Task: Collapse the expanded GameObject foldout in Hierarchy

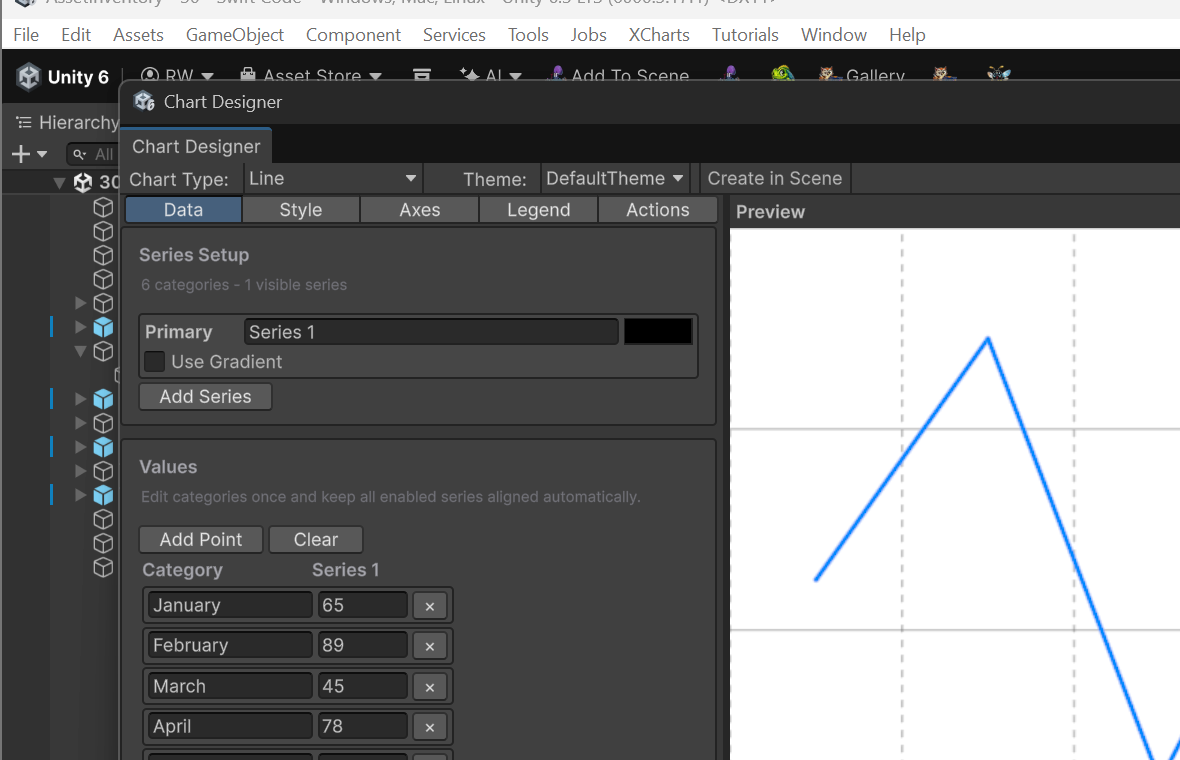Action: pos(81,351)
